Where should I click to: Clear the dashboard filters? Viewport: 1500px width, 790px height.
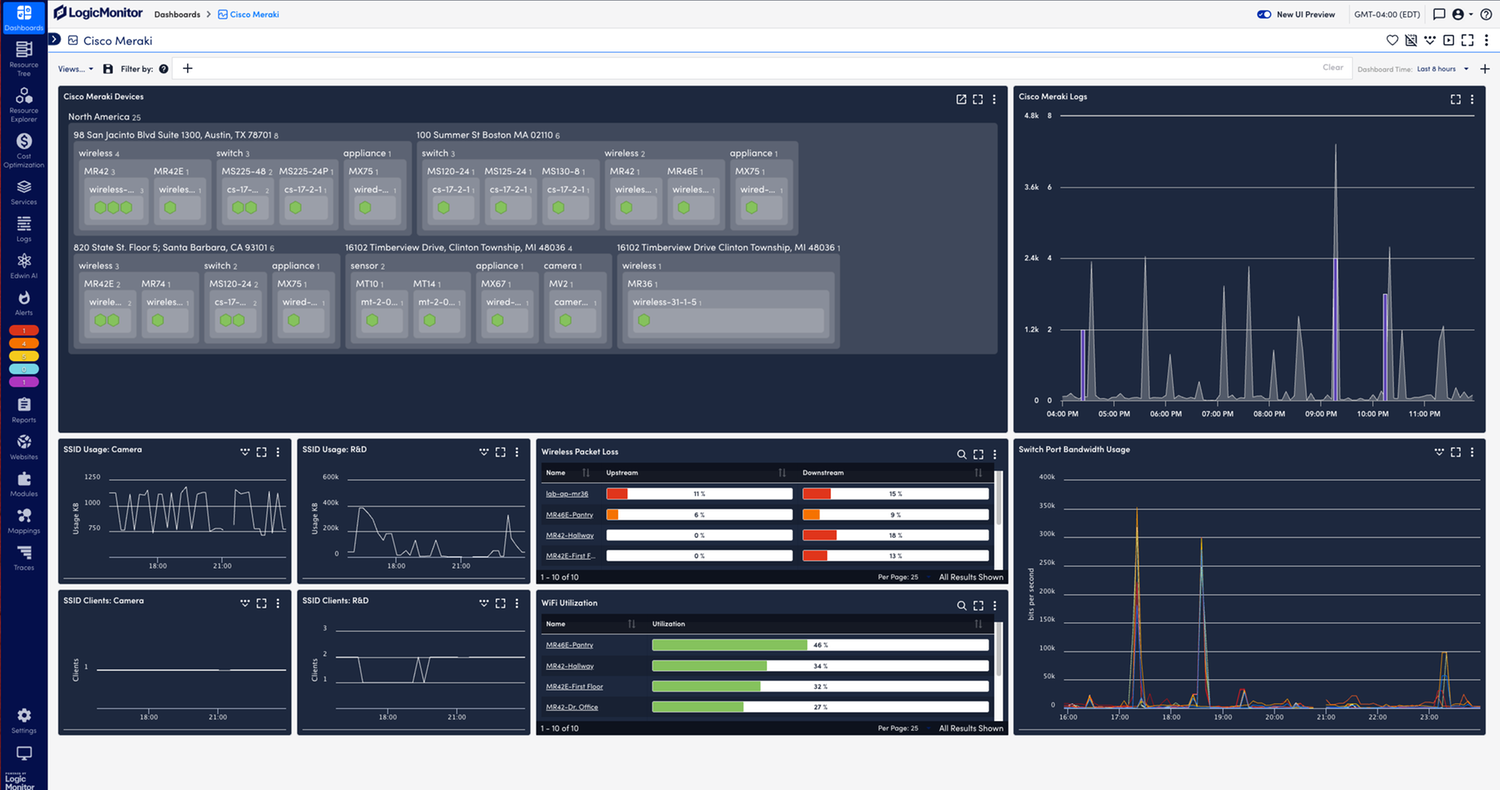1332,67
